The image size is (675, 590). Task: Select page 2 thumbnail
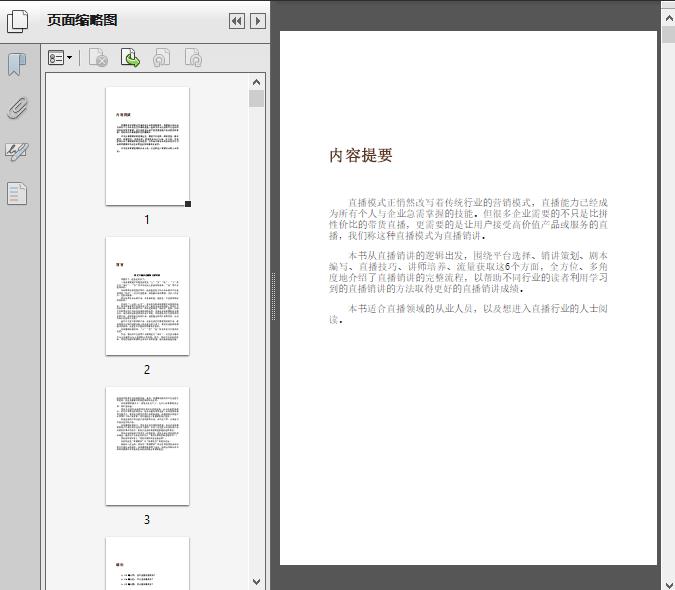(x=147, y=296)
